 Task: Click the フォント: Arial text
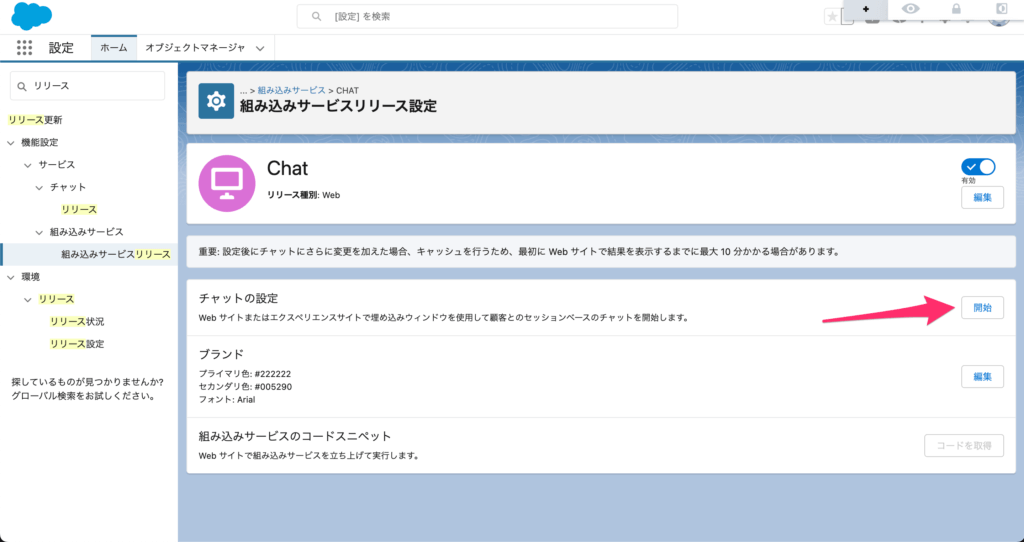[x=227, y=400]
